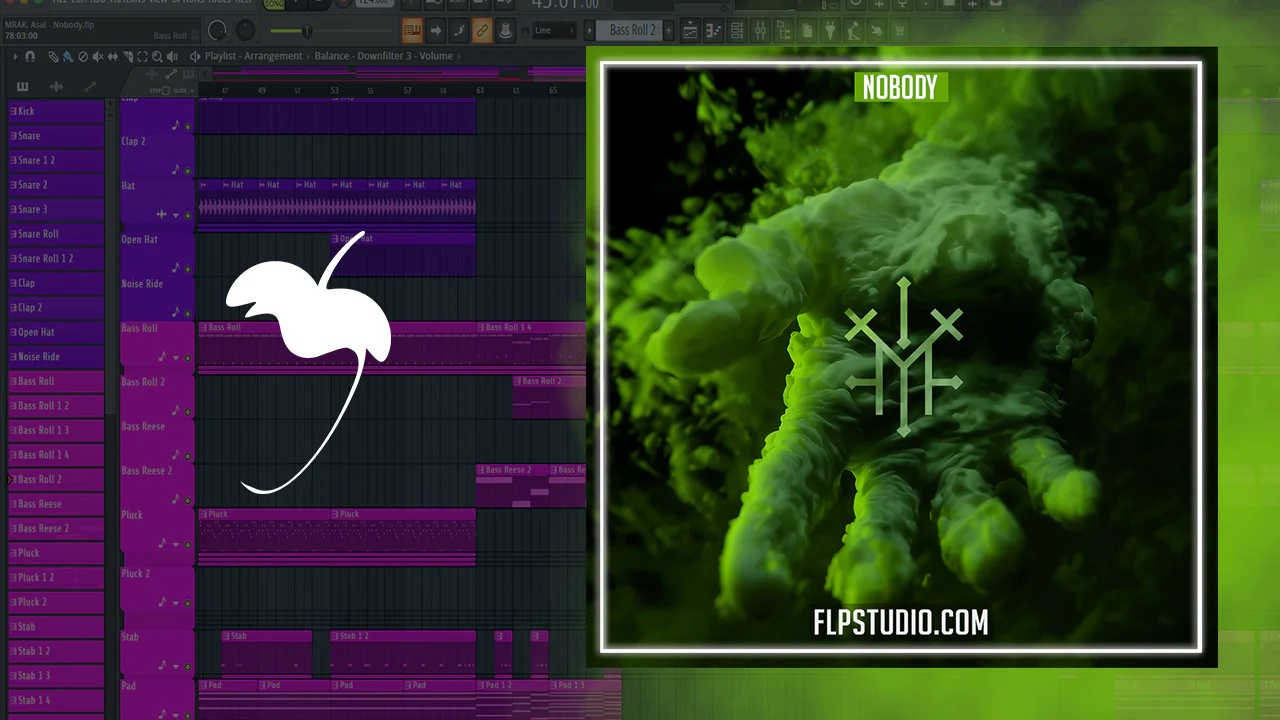Select the Stab 1 2 clip in playlist

click(x=403, y=654)
